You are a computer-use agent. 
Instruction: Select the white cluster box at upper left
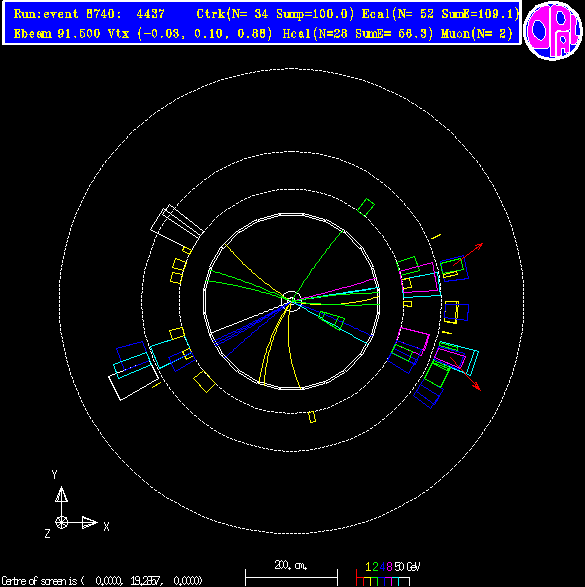[x=177, y=224]
